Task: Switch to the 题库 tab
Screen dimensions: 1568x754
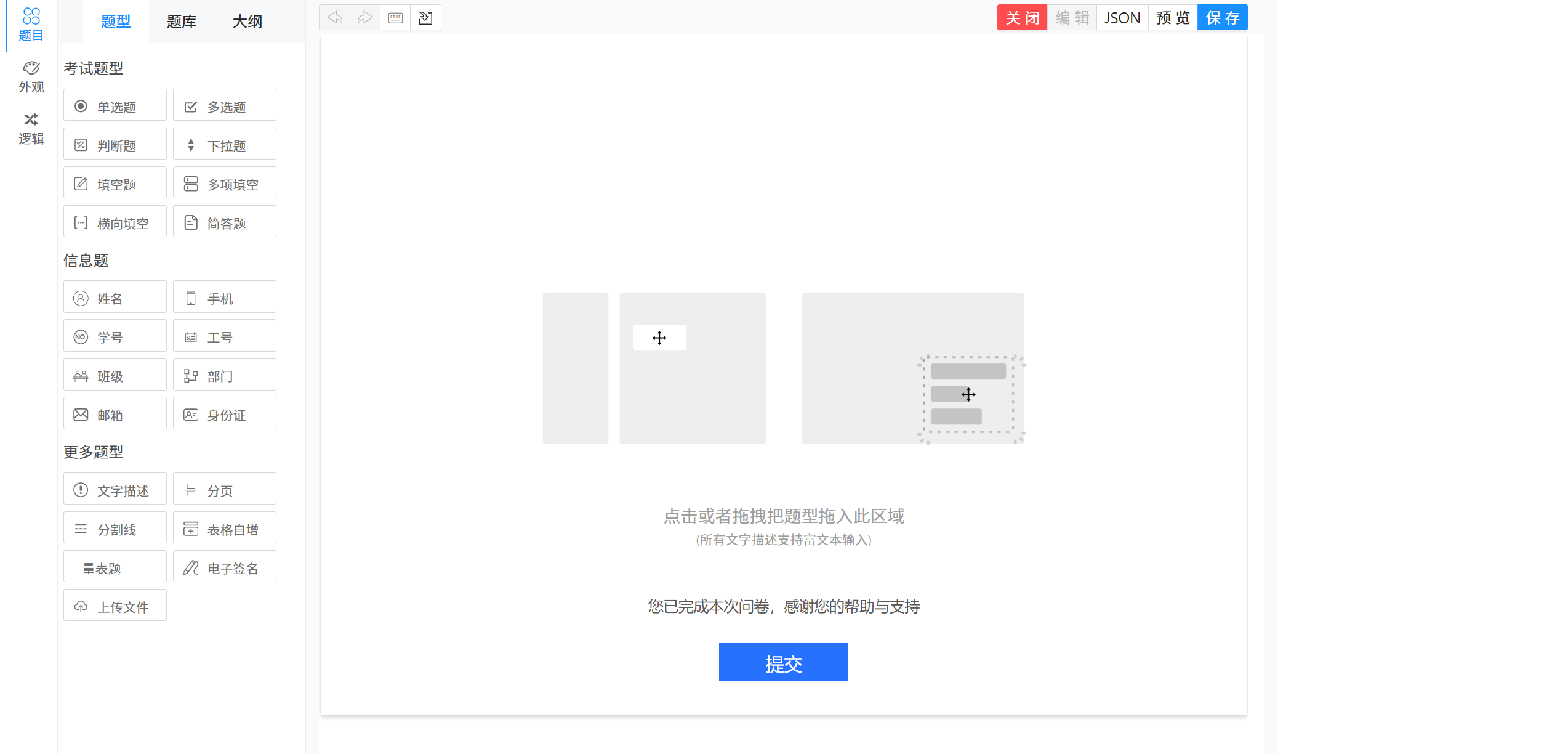Action: click(182, 22)
